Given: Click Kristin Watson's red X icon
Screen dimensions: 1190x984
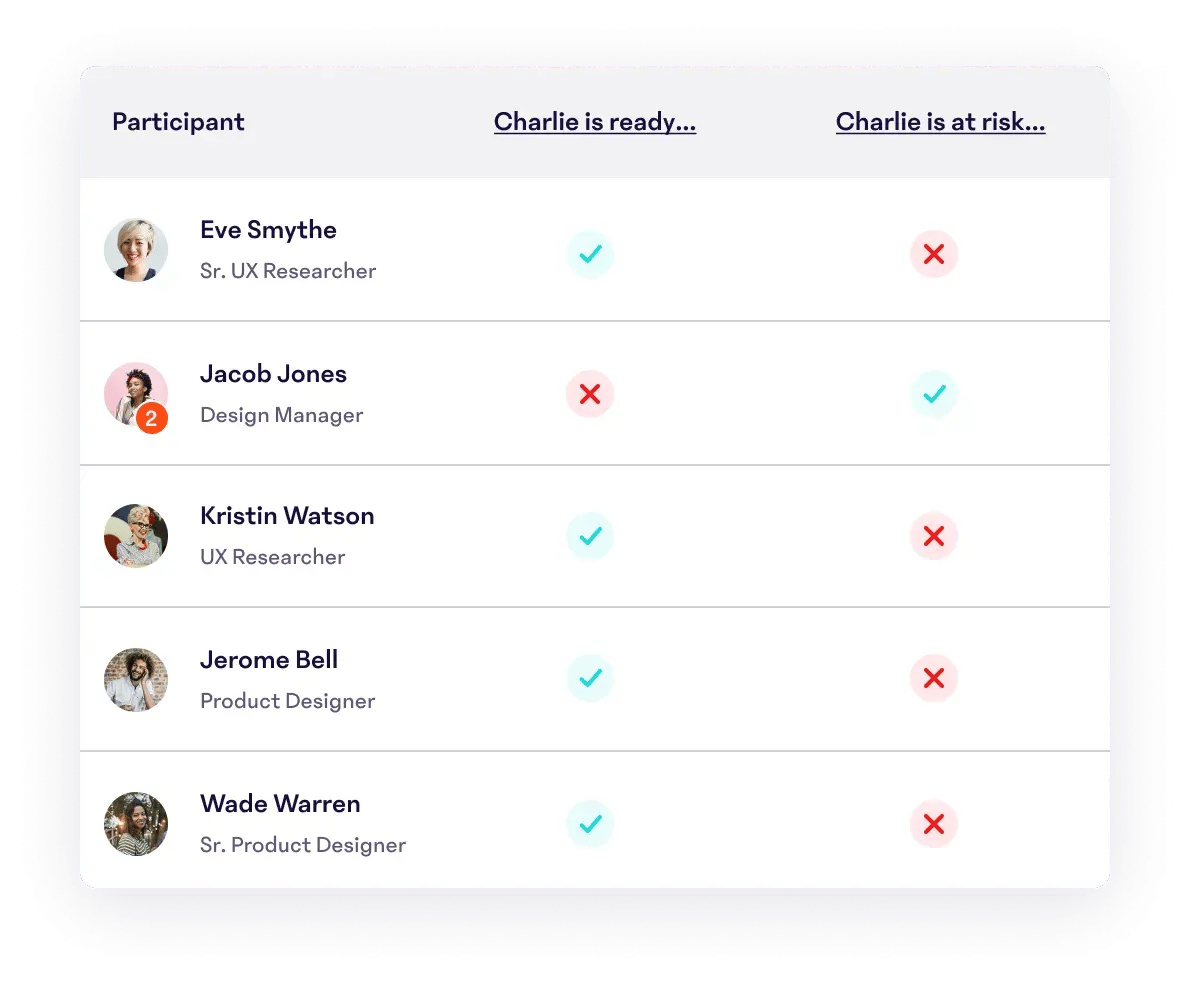Looking at the screenshot, I should [x=934, y=536].
